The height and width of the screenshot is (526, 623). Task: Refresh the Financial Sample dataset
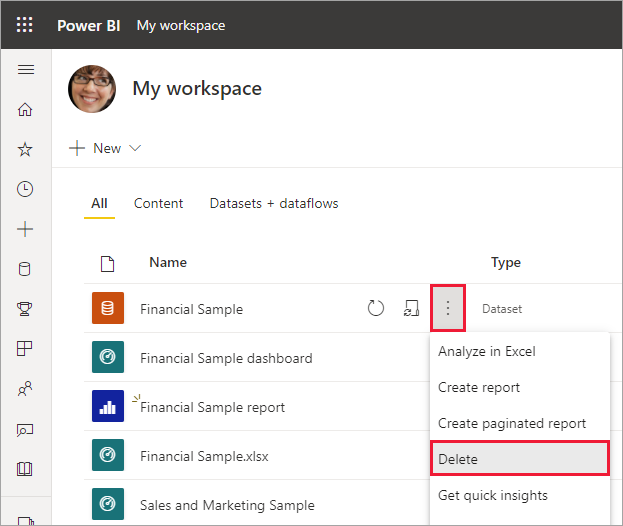(x=376, y=309)
